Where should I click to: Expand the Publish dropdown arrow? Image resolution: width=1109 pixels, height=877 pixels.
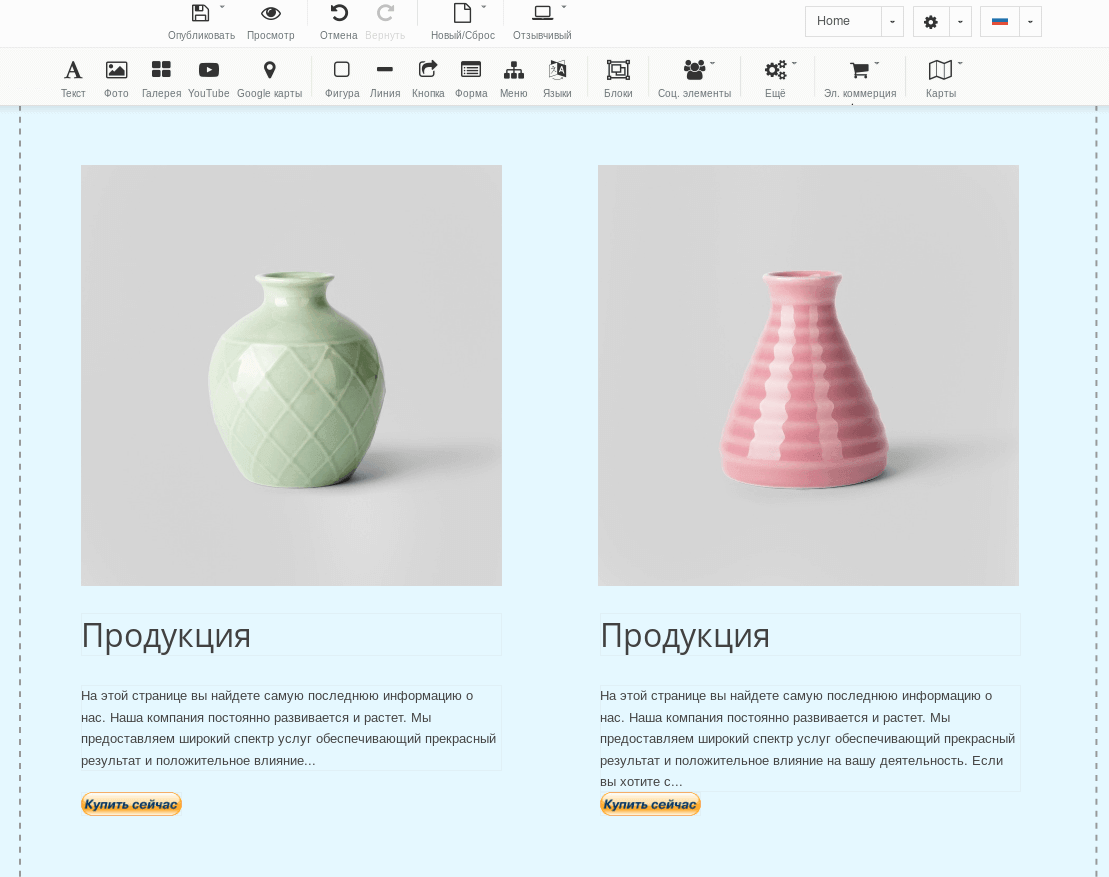click(x=222, y=6)
